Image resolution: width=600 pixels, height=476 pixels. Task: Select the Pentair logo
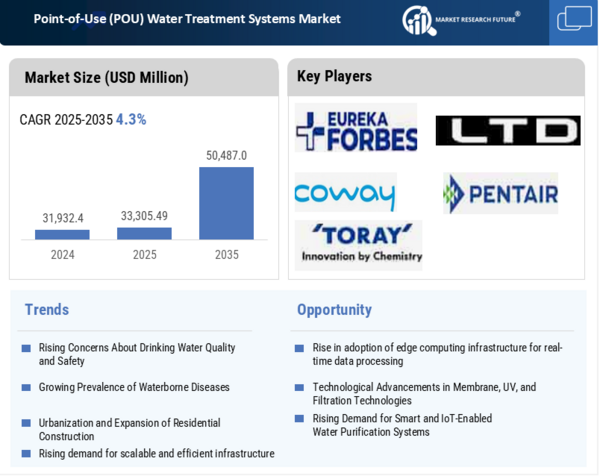[x=501, y=193]
